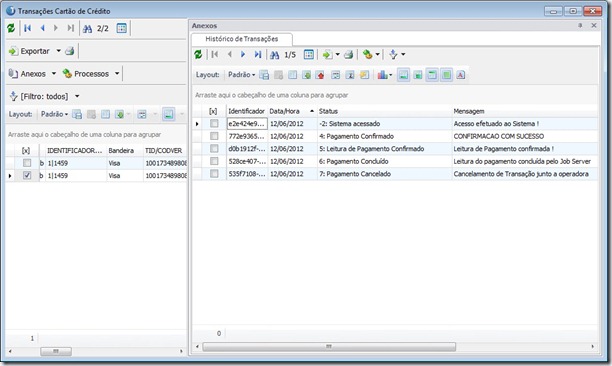Click horizontal scrollbar thumb in Histórico panel

[x=329, y=346]
